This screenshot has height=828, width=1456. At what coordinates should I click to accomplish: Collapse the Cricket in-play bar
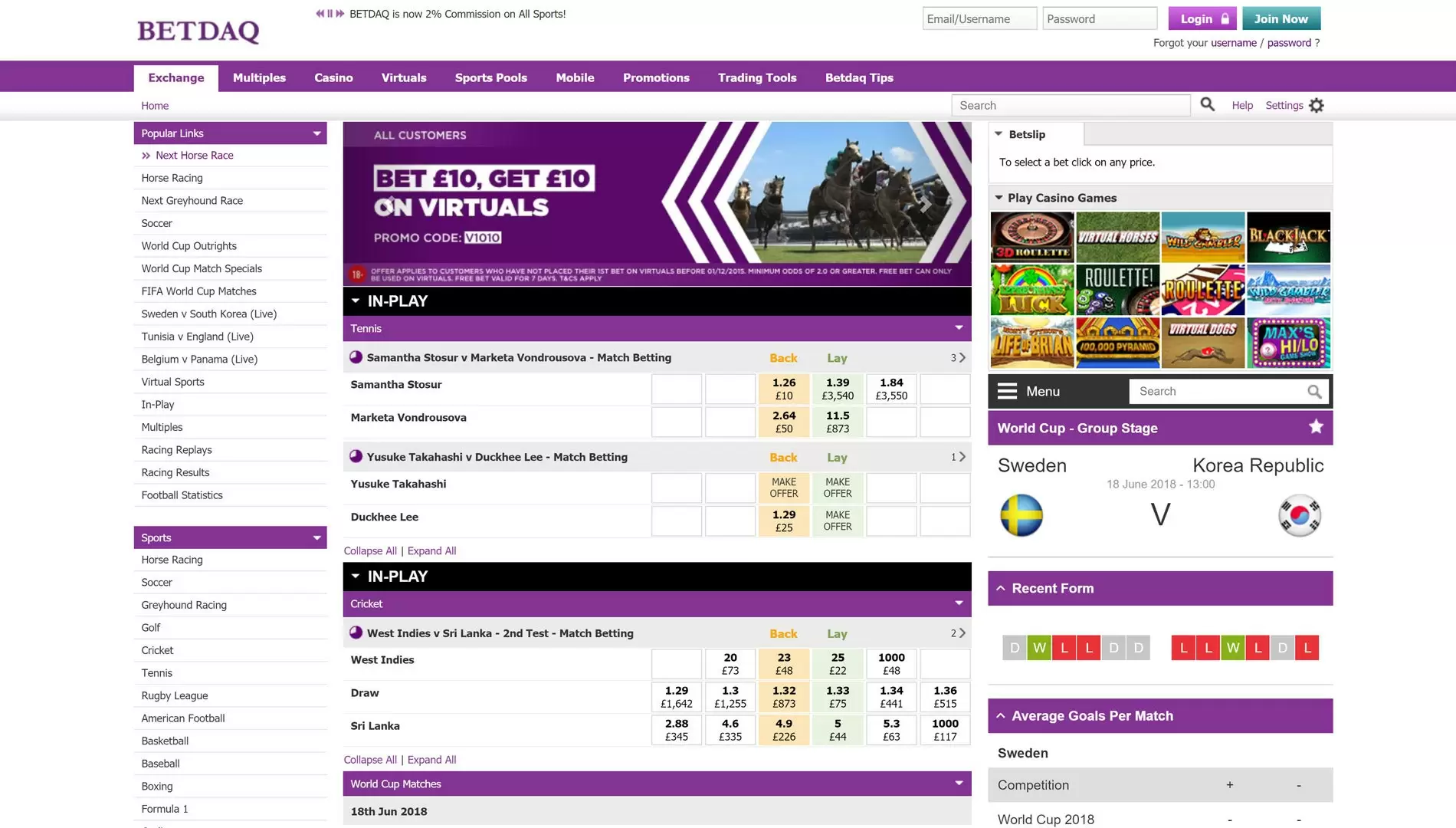(959, 603)
